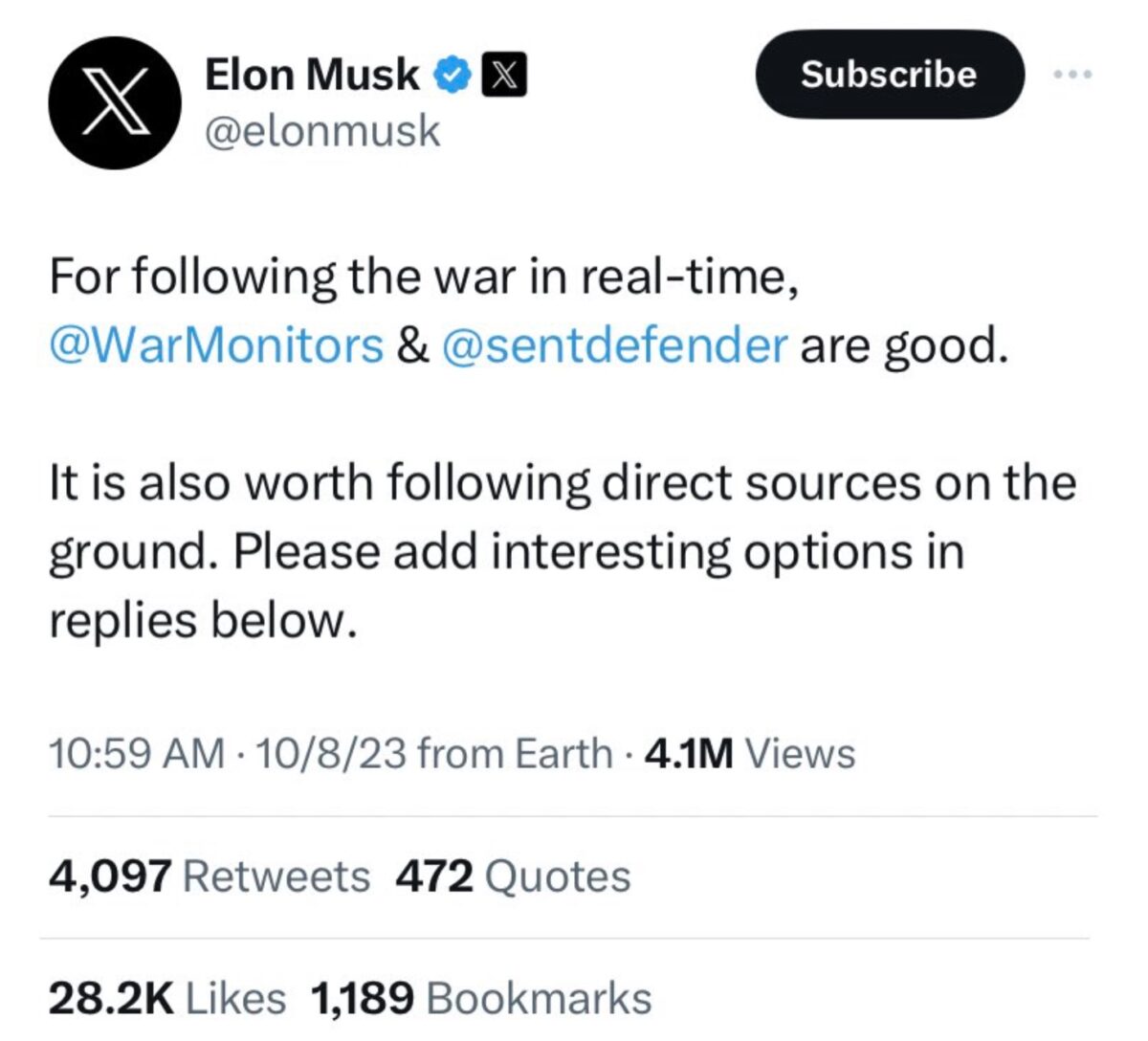
Task: View the 28.2K Likes list
Action: 166,997
